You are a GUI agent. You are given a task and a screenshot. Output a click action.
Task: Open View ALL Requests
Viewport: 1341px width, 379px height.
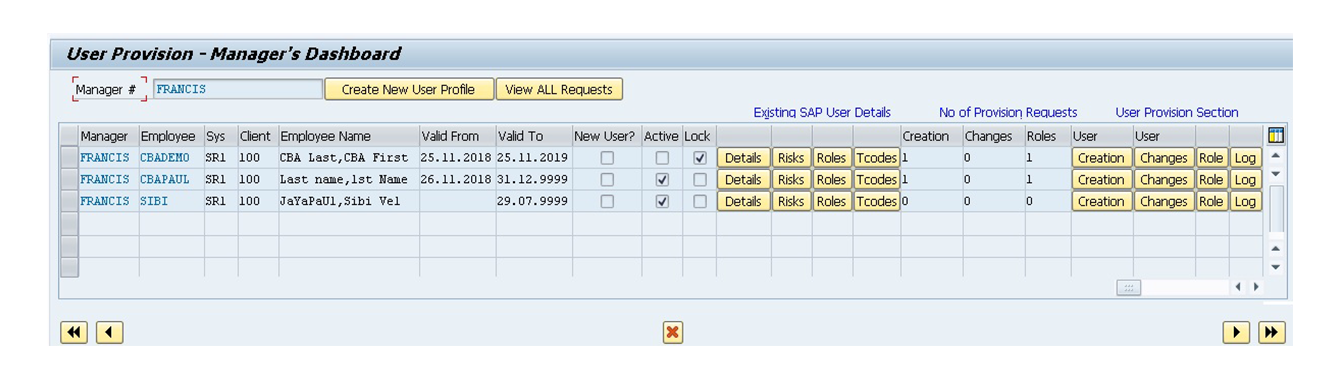(559, 89)
